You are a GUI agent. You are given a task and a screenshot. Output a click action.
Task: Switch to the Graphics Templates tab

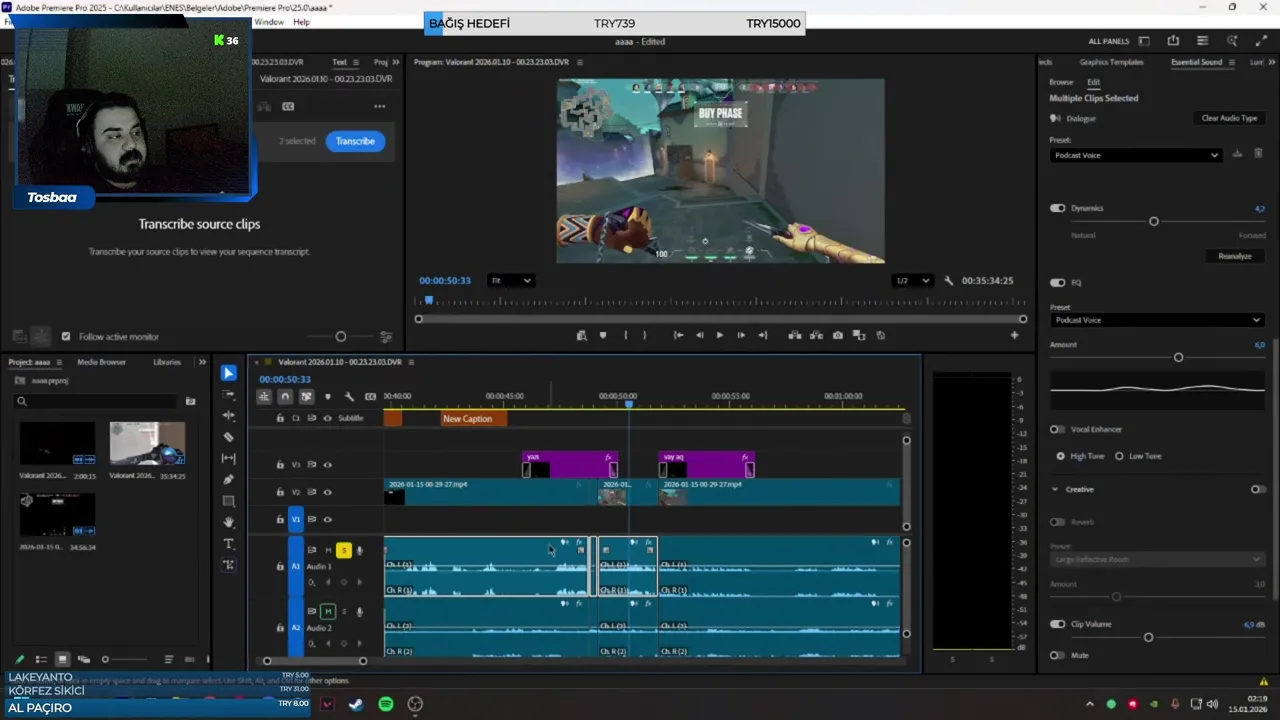pos(1111,62)
